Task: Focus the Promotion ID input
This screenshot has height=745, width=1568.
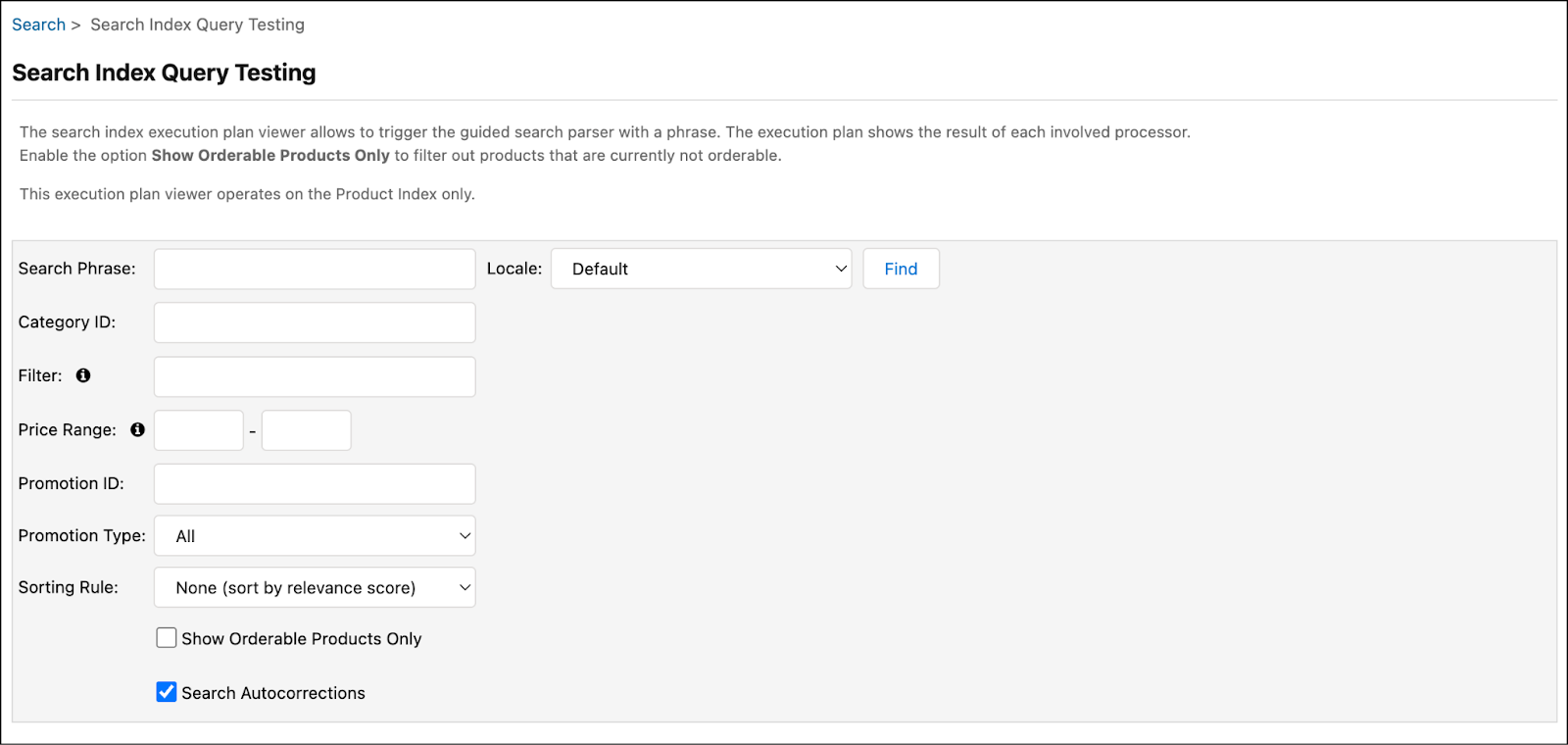Action: tap(315, 484)
